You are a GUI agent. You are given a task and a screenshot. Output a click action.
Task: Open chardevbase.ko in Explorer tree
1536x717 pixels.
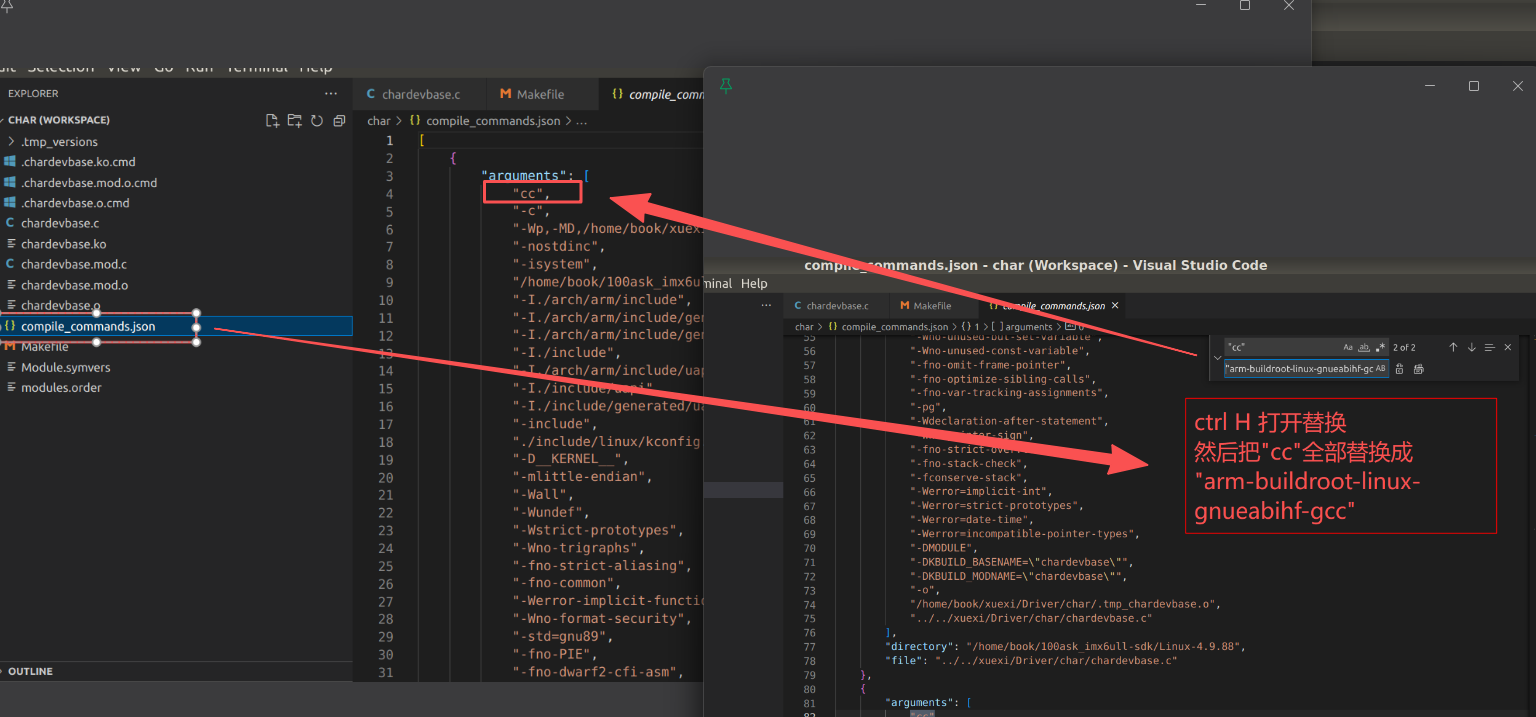63,244
